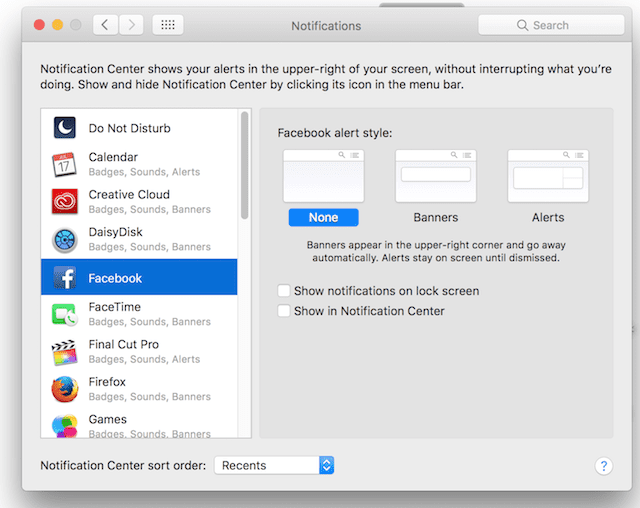Click the Do Not Disturb moon icon
The height and width of the screenshot is (508, 640).
point(64,128)
